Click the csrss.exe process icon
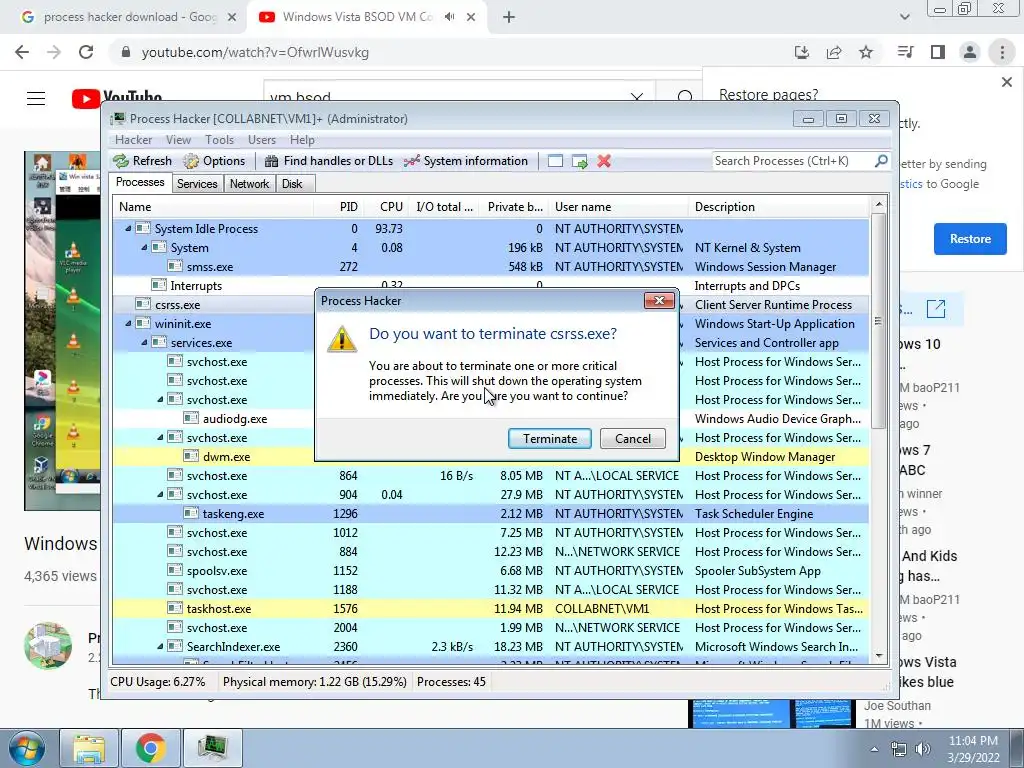Image resolution: width=1024 pixels, height=768 pixels. [143, 304]
